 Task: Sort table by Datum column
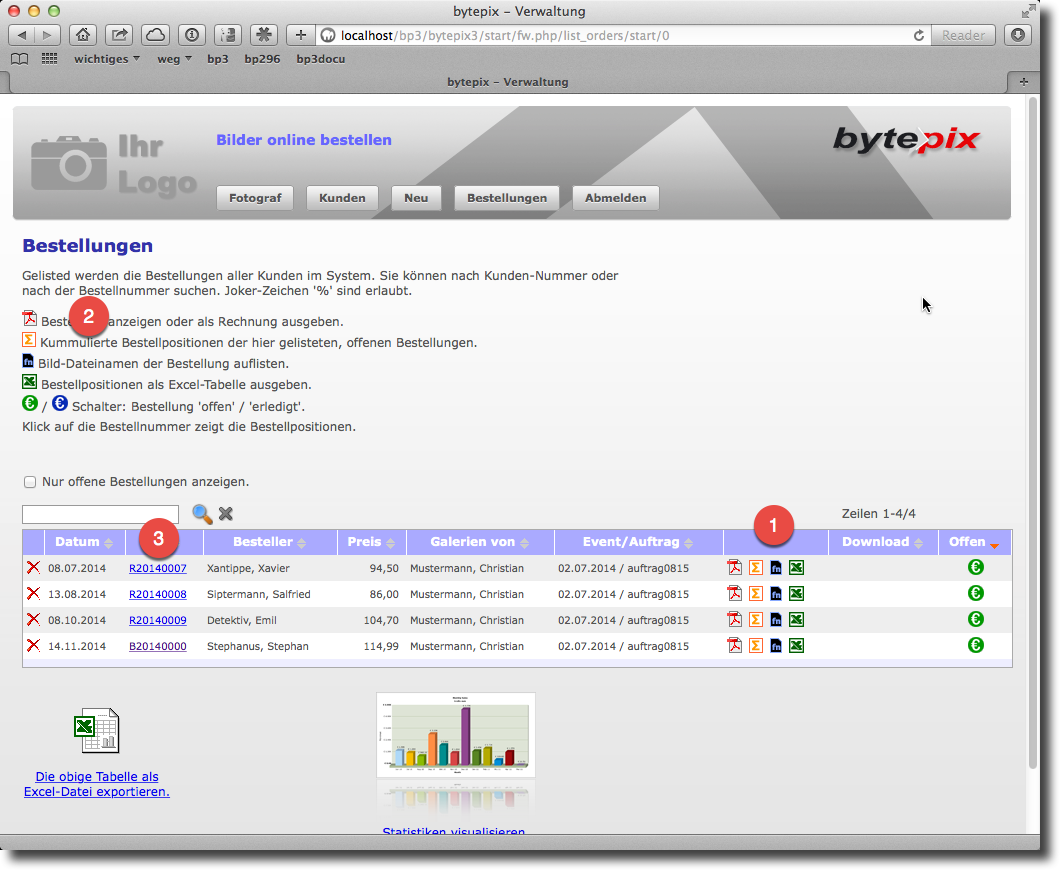pyautogui.click(x=84, y=542)
